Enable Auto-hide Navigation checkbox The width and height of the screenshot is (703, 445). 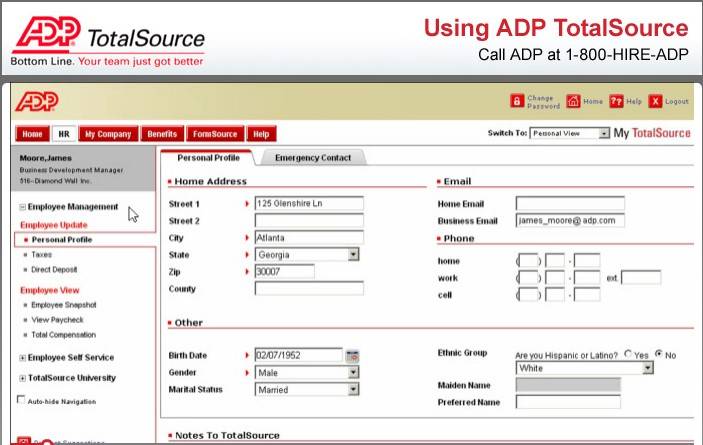click(22, 401)
